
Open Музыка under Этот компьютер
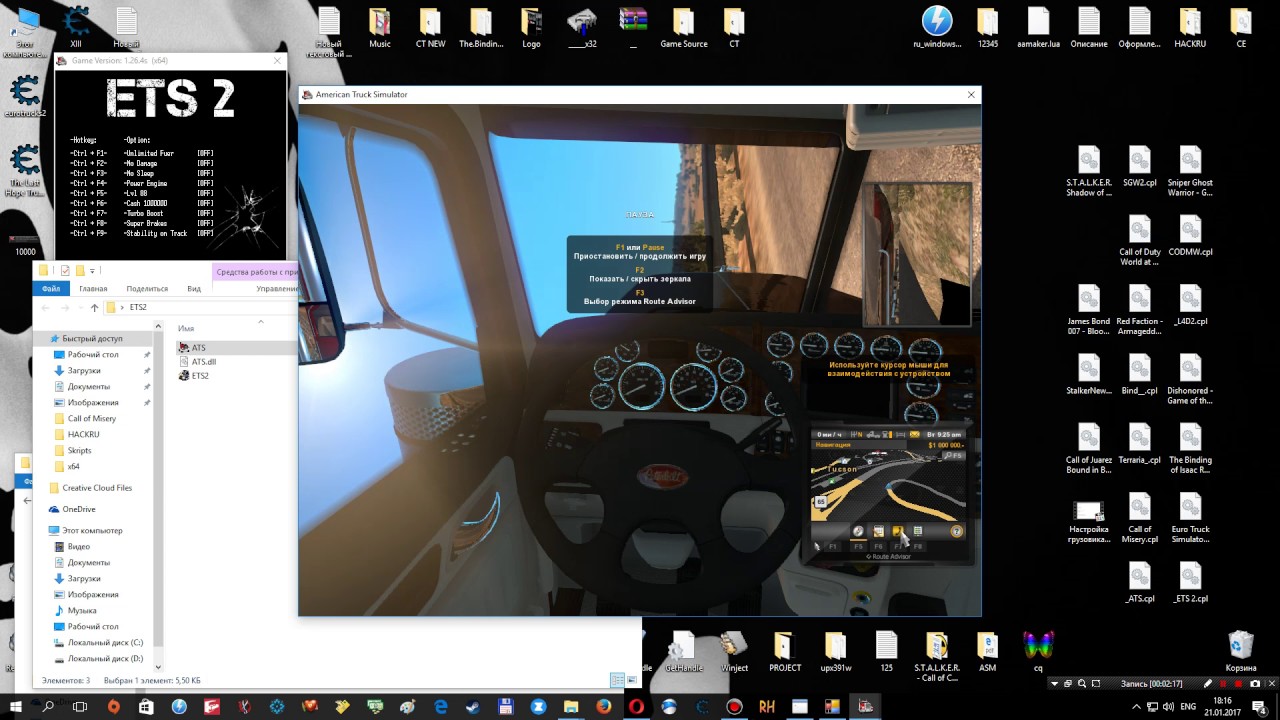coord(82,610)
